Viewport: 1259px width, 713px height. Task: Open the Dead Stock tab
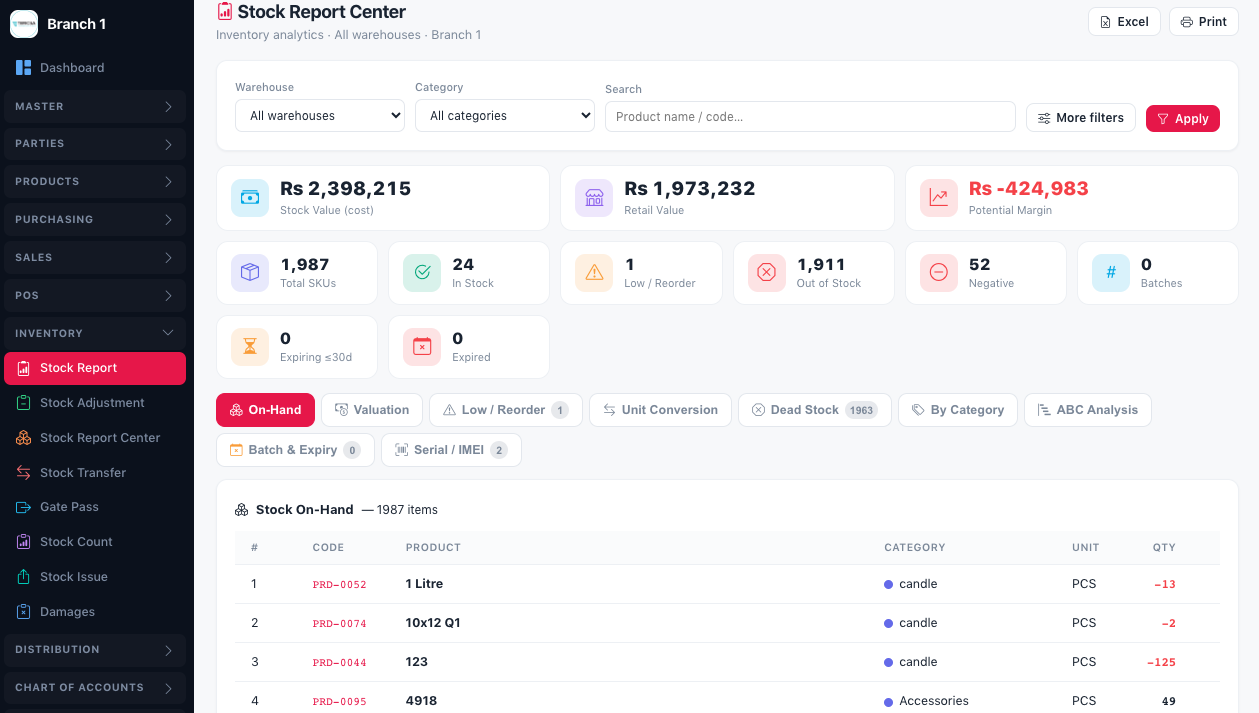pos(815,410)
